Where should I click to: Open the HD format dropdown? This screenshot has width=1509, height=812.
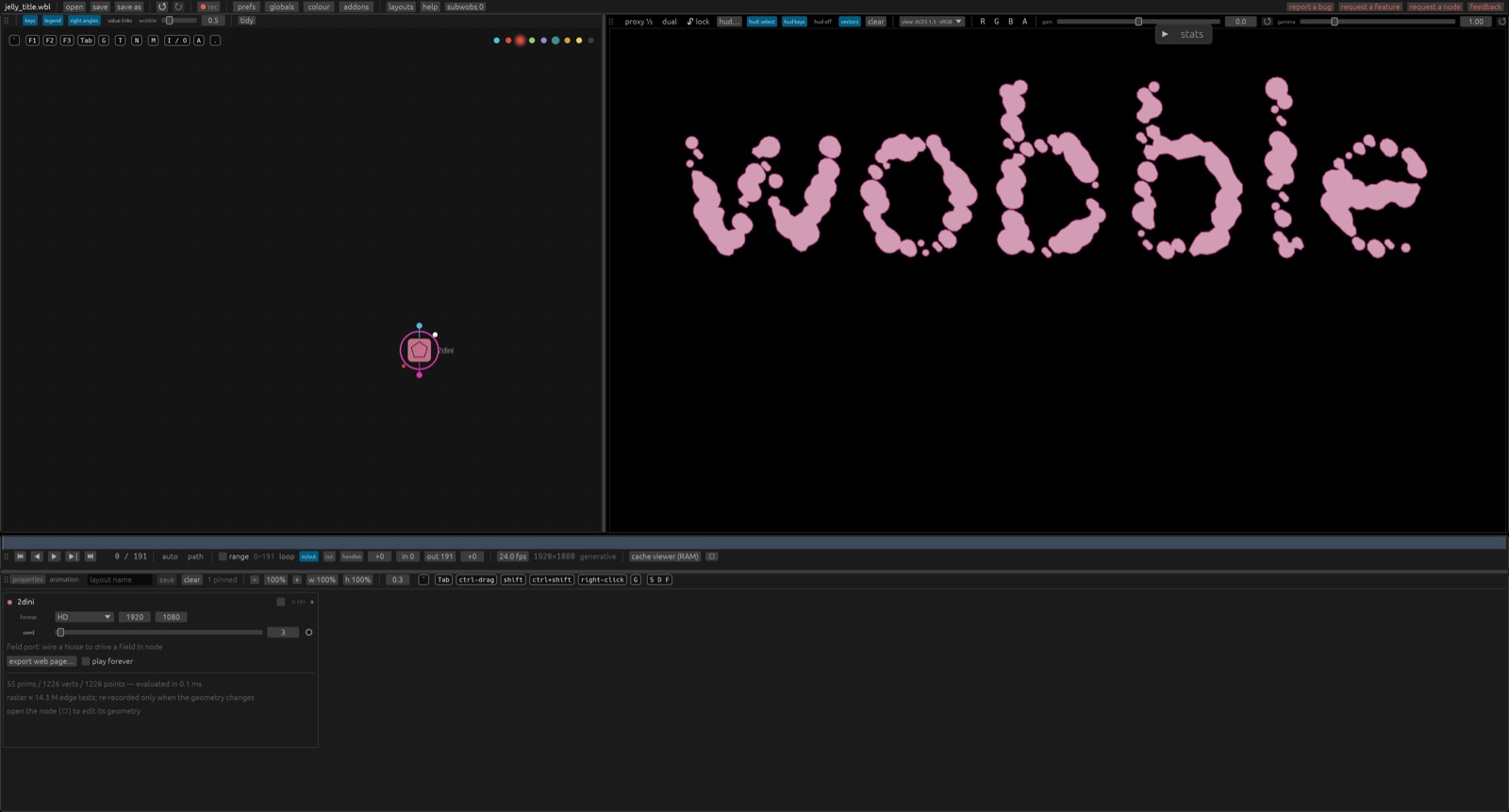click(x=84, y=617)
